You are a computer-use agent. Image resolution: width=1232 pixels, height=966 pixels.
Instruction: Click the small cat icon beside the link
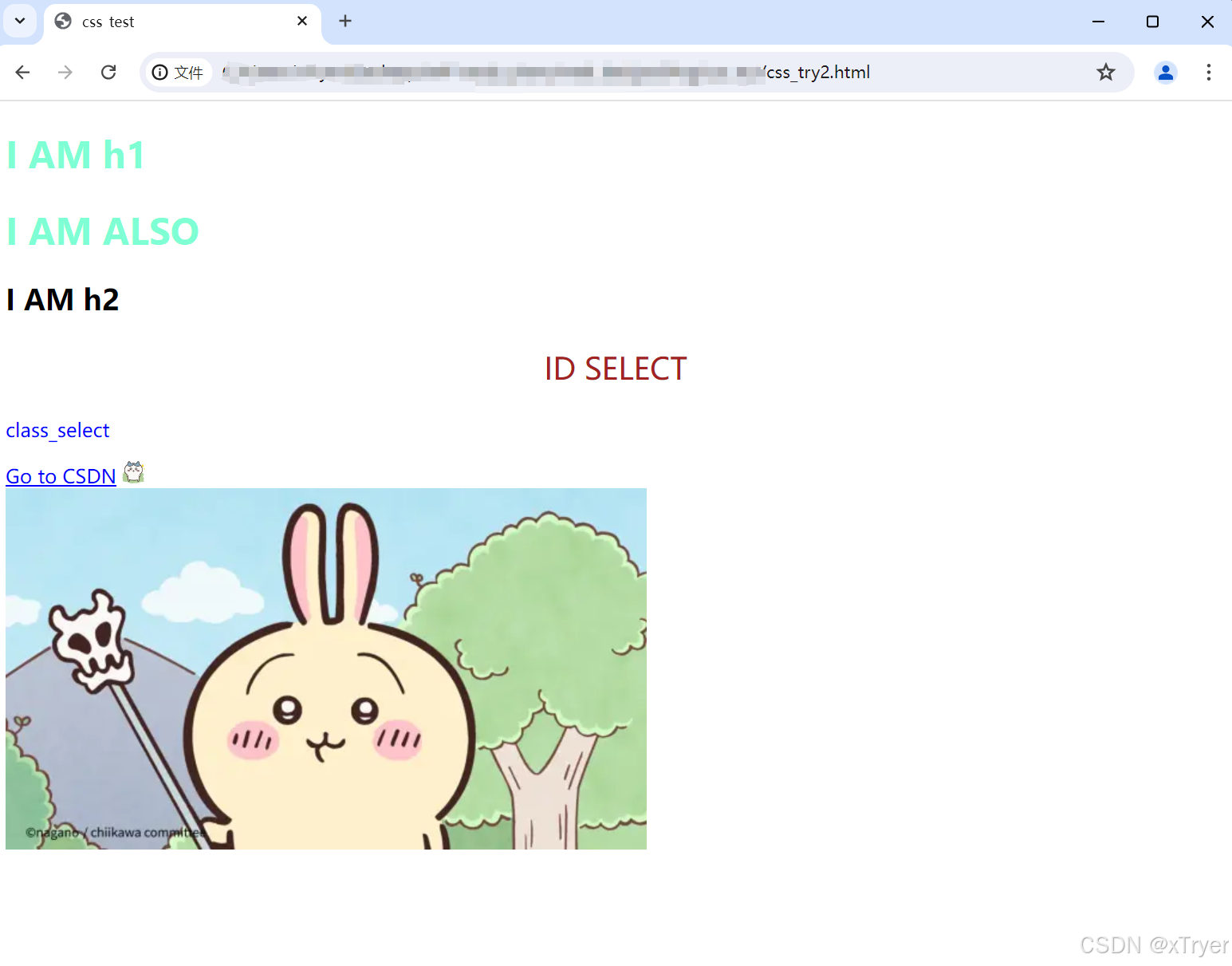(134, 473)
